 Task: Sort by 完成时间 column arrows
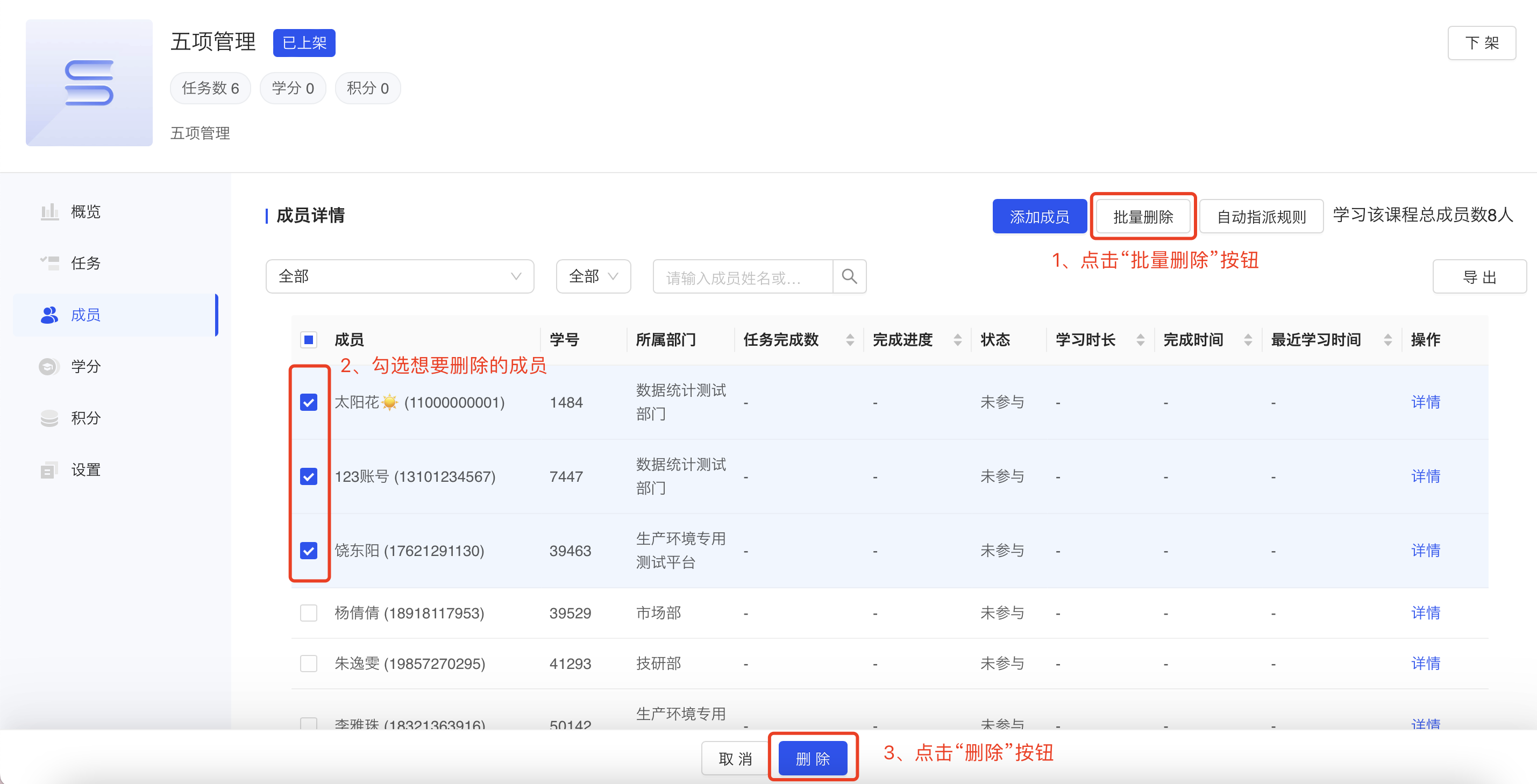pyautogui.click(x=1248, y=340)
